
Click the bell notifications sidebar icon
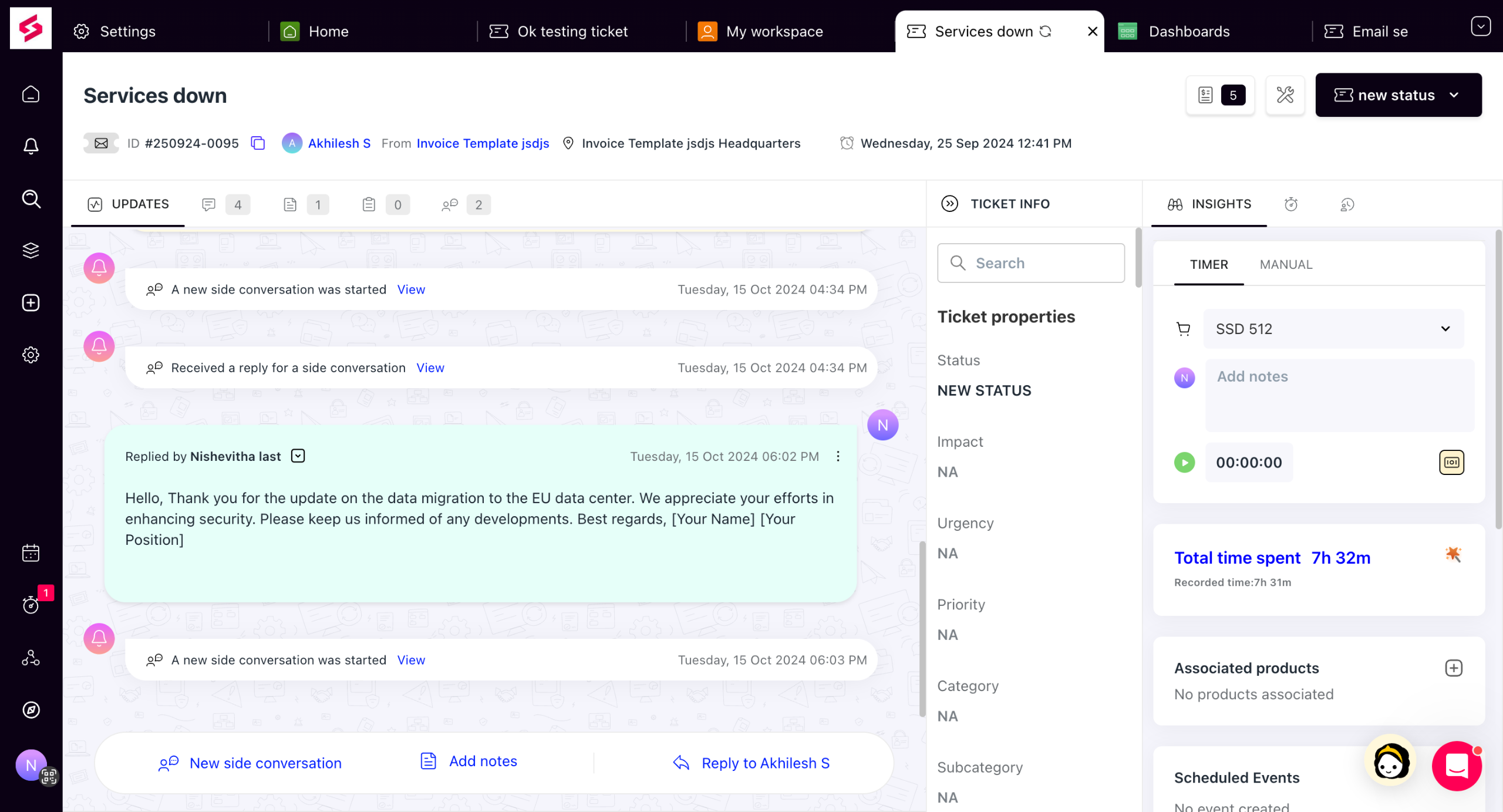31,146
